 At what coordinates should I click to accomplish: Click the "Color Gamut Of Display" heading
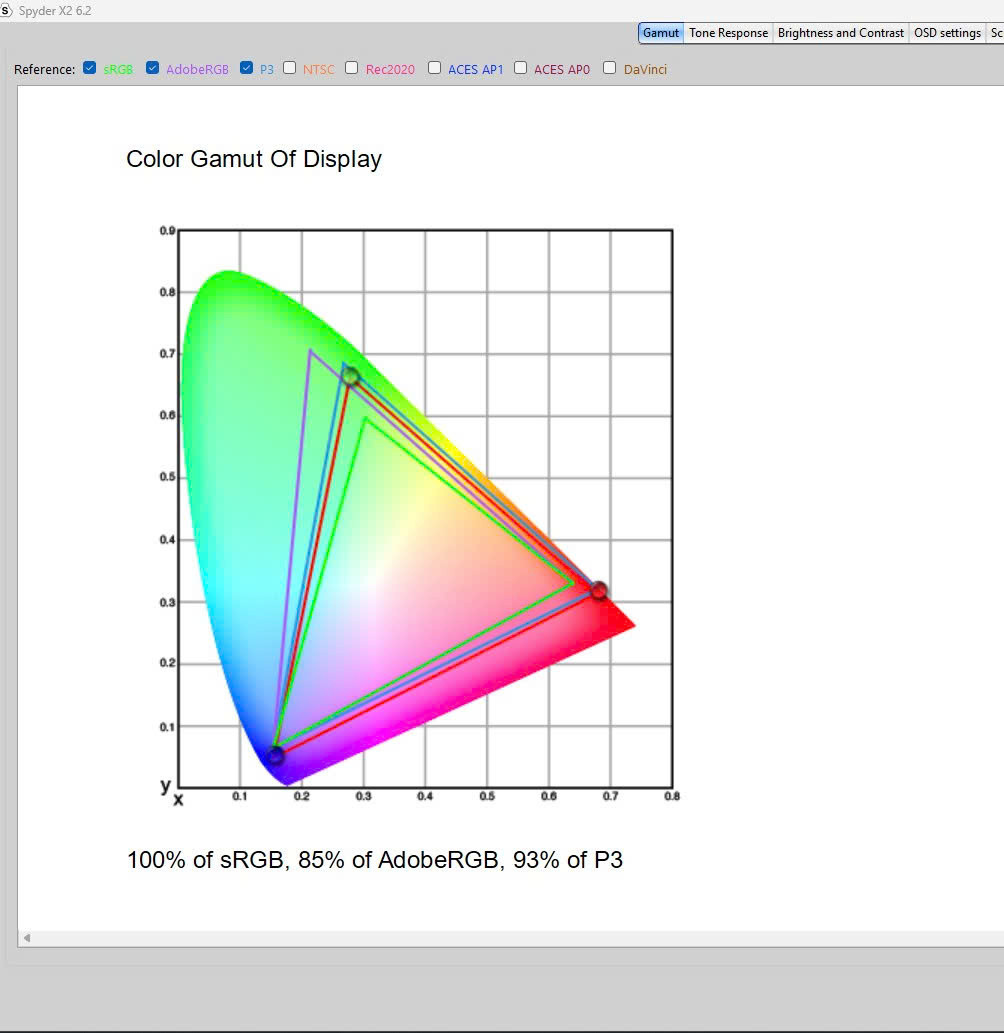click(x=254, y=159)
